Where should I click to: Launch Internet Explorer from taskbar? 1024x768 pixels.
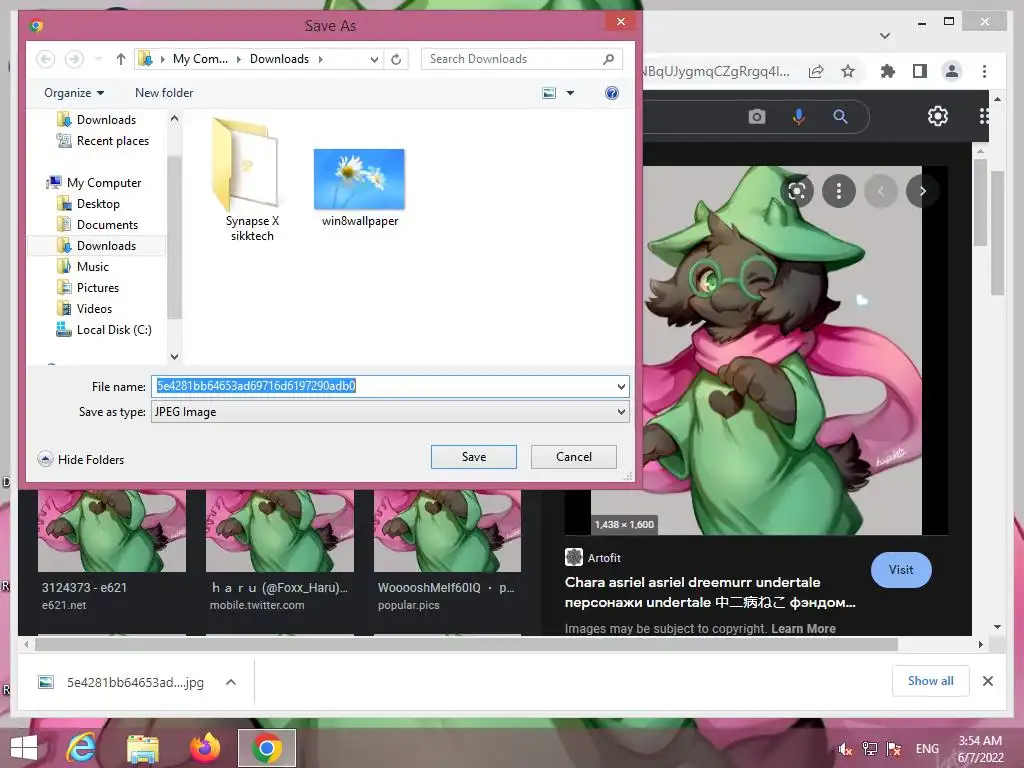coord(81,748)
